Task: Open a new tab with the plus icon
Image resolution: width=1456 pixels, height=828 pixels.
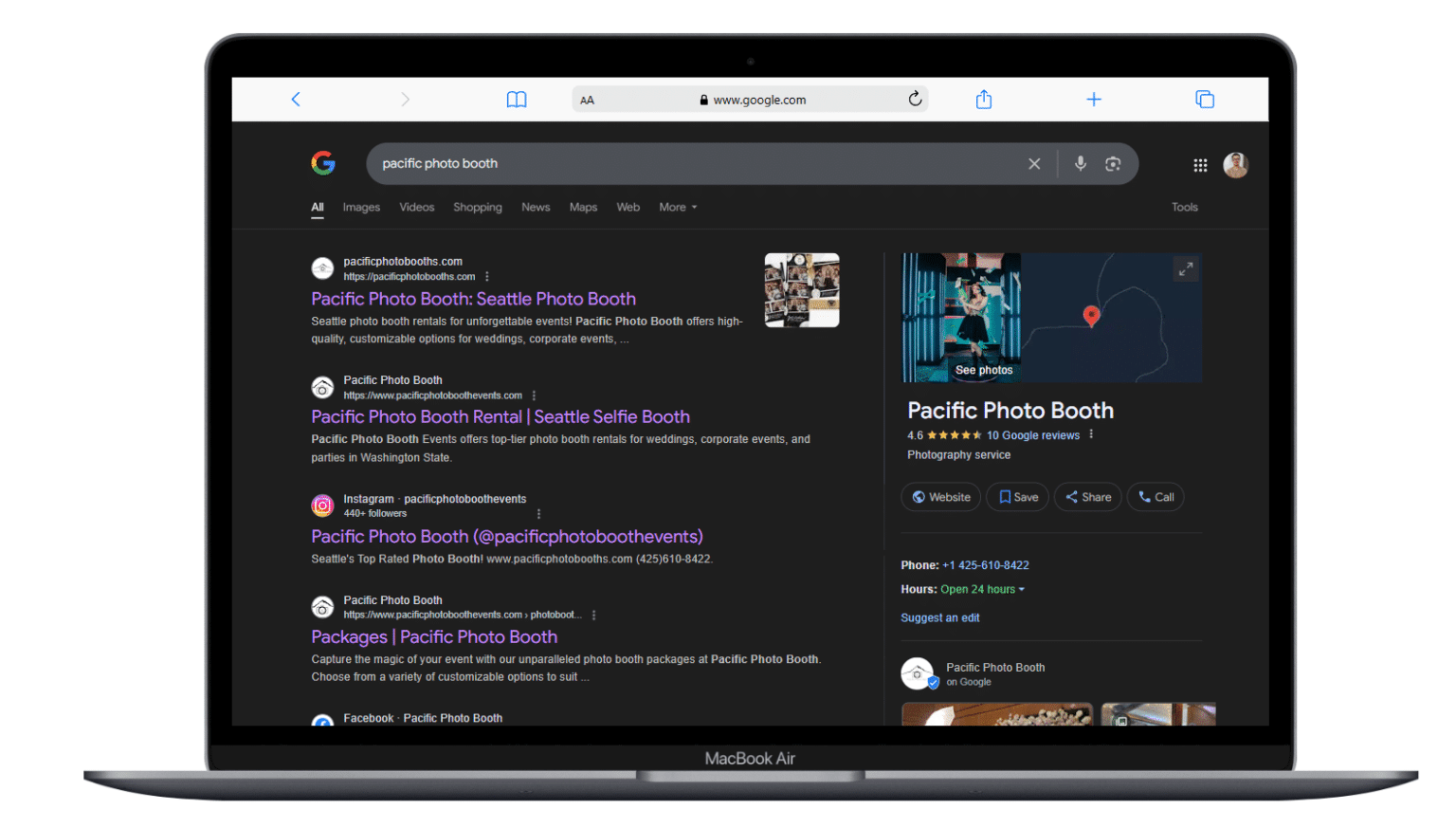Action: click(x=1094, y=99)
